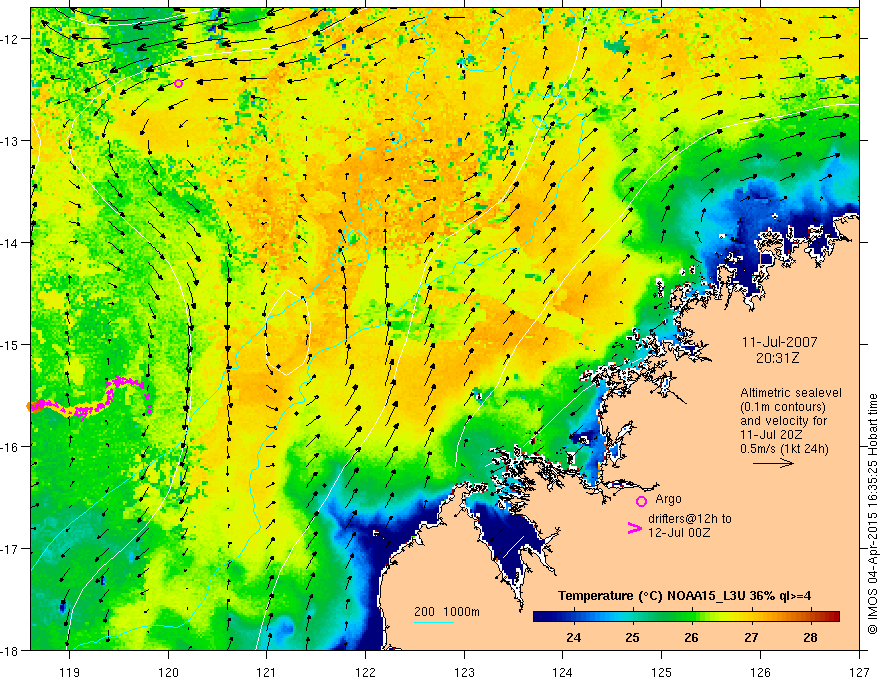The image size is (880, 680).
Task: Click the latitude label -18
Action: click(11, 650)
